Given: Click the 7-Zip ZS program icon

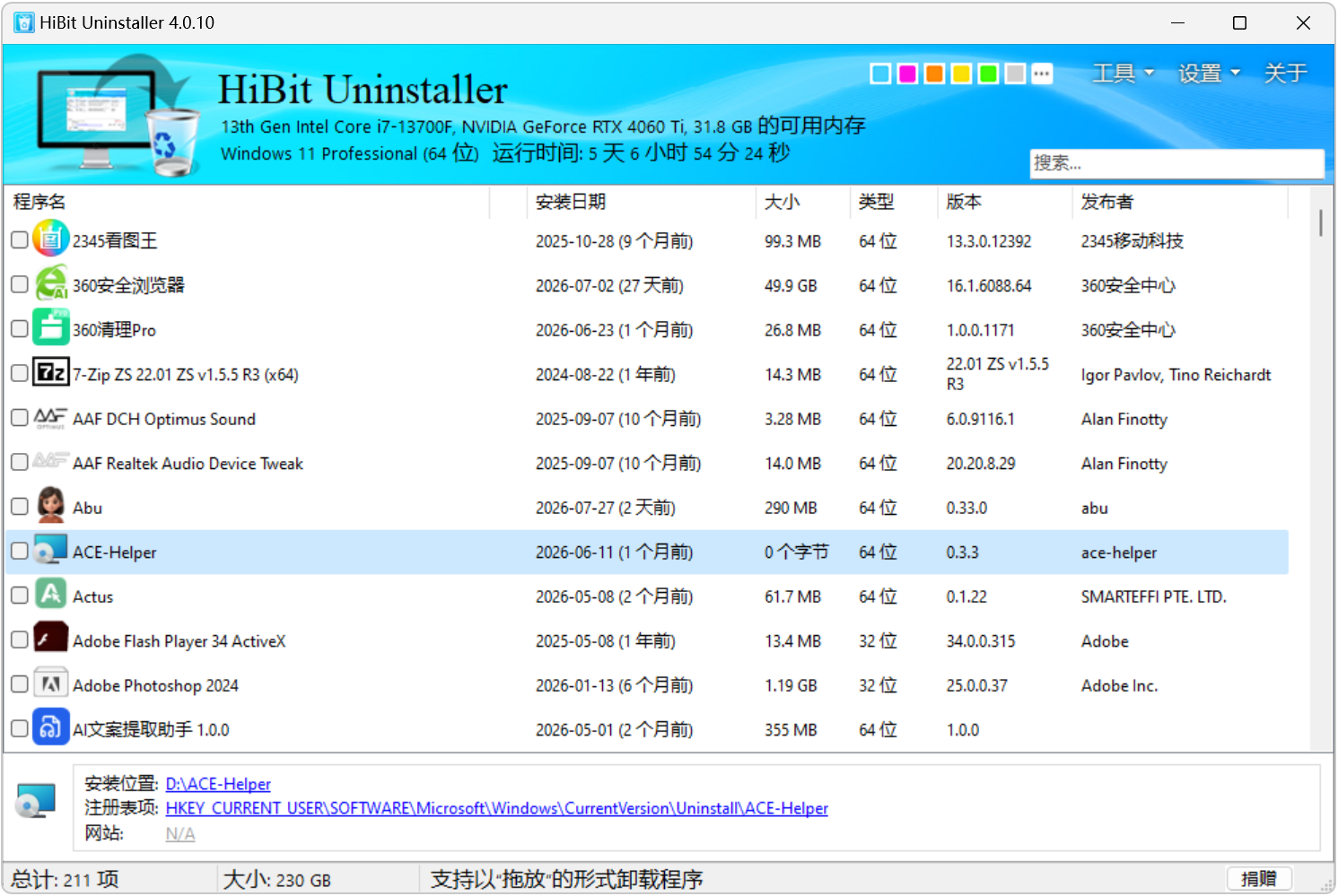Looking at the screenshot, I should (x=51, y=372).
